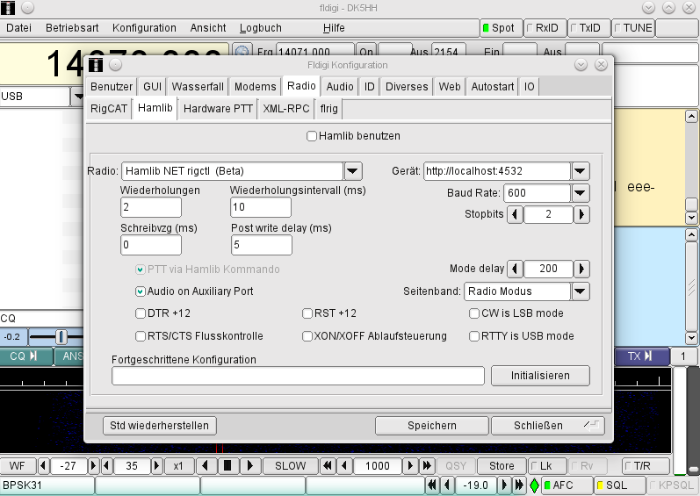Select the XML-RPC sub-tab
This screenshot has height=496, width=700.
click(286, 108)
